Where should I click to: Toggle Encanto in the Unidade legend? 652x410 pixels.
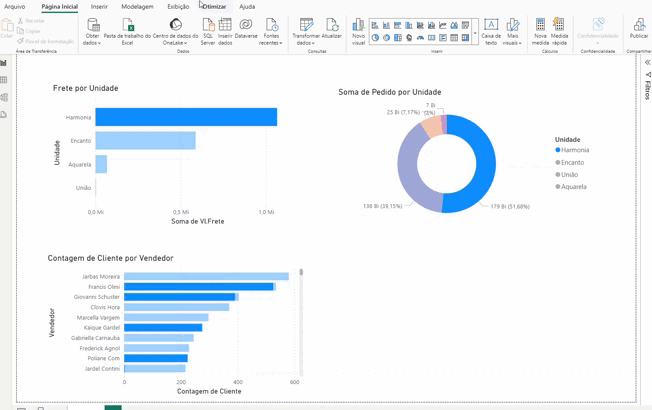click(x=572, y=162)
